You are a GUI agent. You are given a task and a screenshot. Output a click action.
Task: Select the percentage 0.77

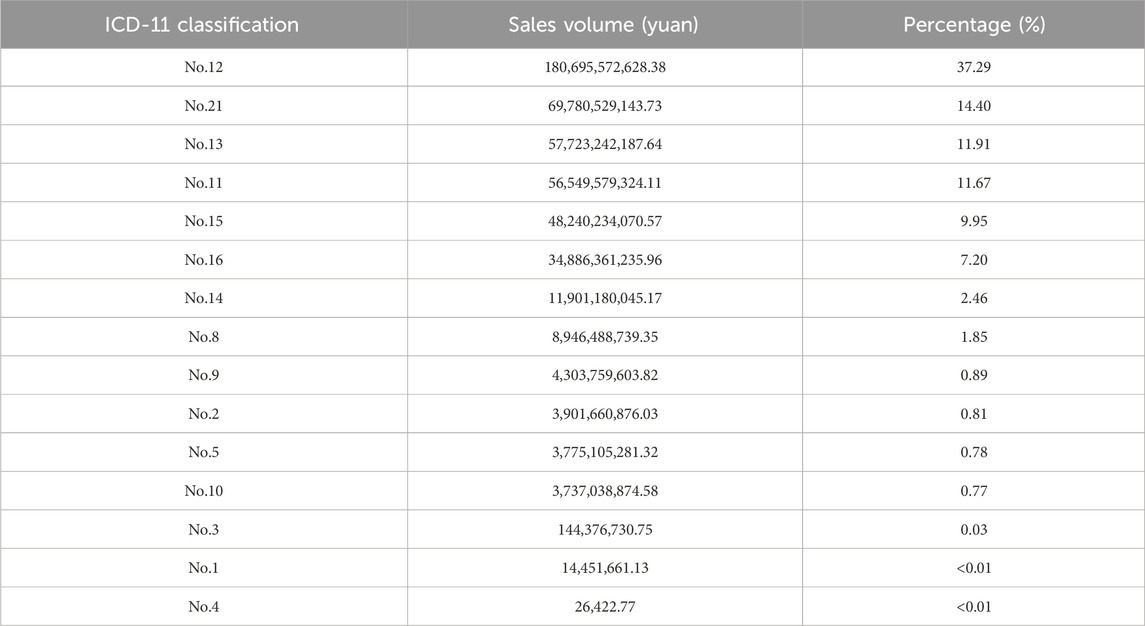pyautogui.click(x=974, y=491)
